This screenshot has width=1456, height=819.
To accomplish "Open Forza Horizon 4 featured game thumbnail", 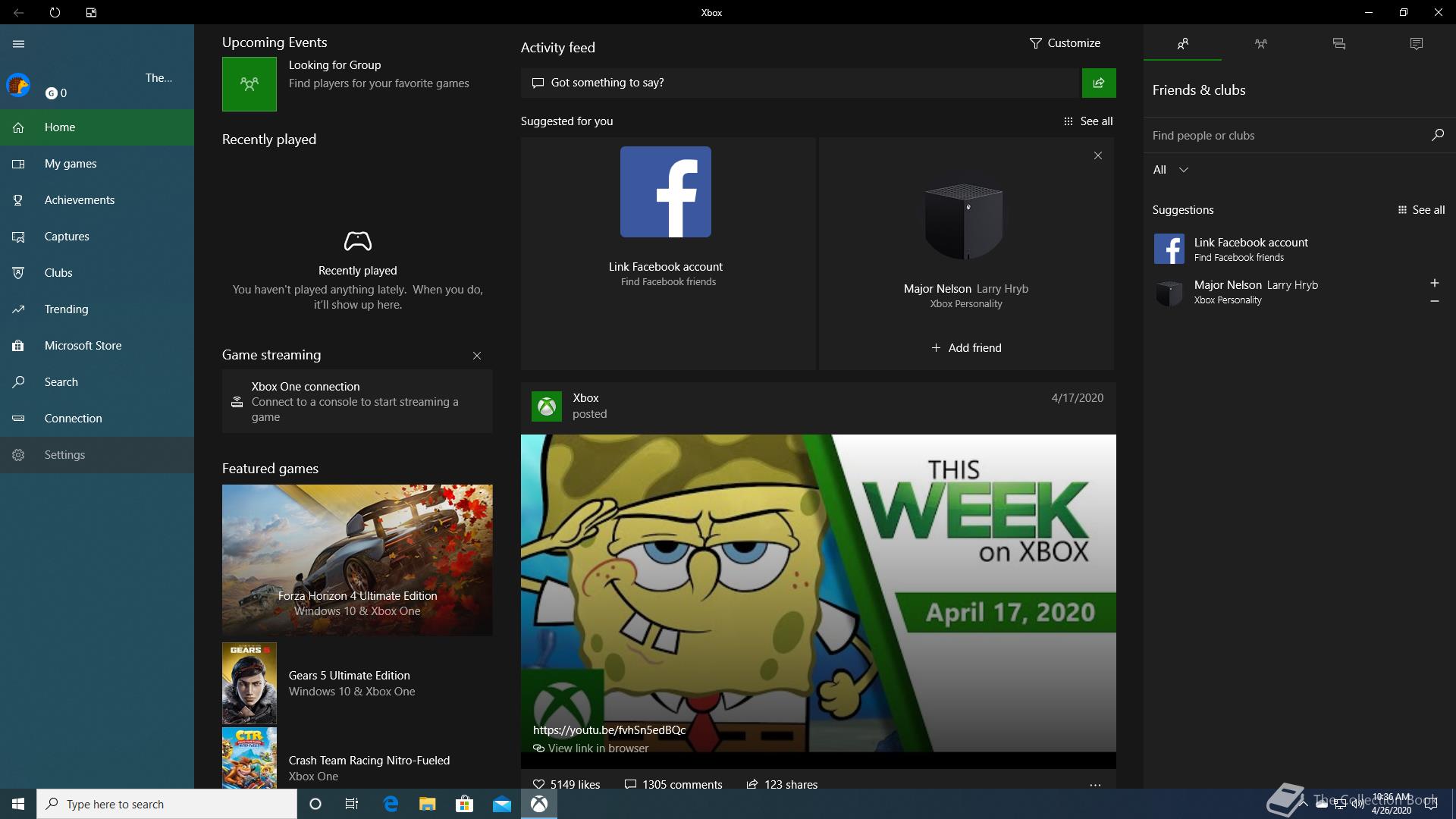I will tap(357, 560).
